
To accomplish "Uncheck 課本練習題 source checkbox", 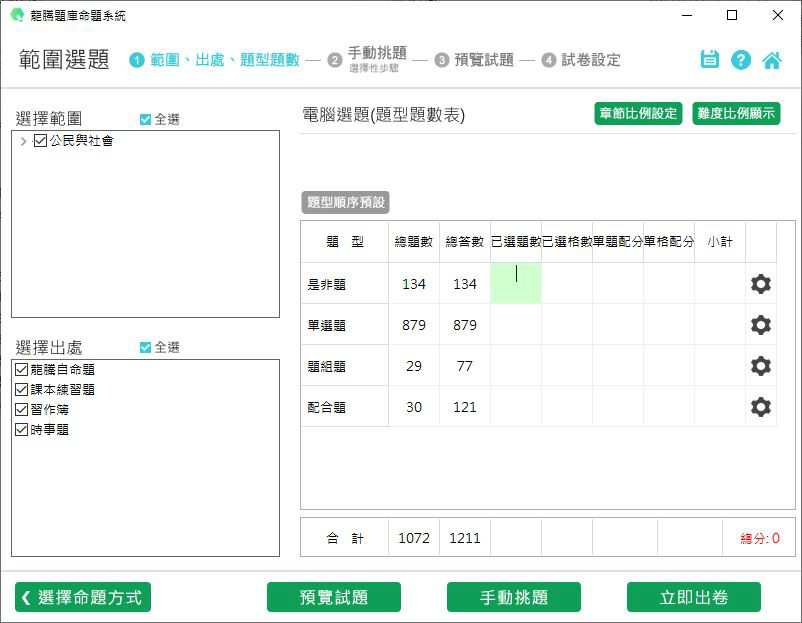I will pos(21,389).
